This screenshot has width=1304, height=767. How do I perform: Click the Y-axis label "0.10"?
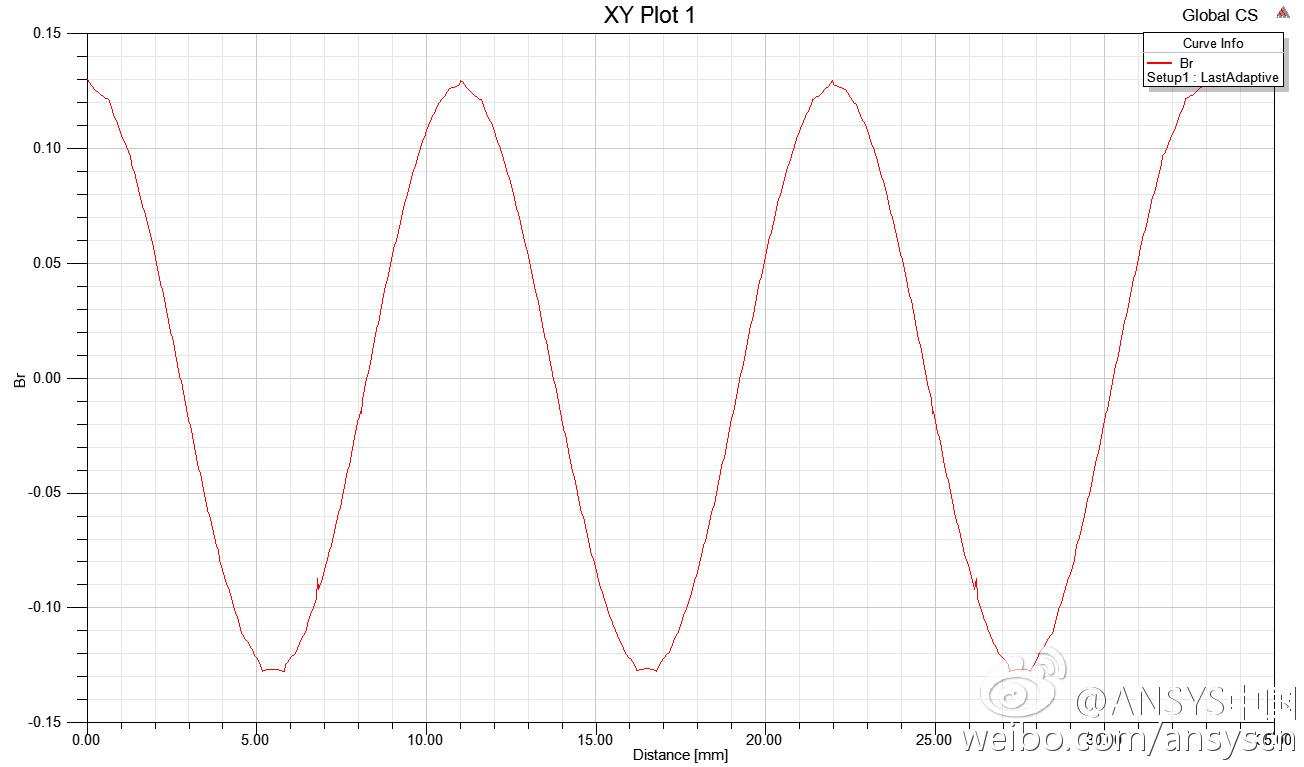pyautogui.click(x=47, y=148)
